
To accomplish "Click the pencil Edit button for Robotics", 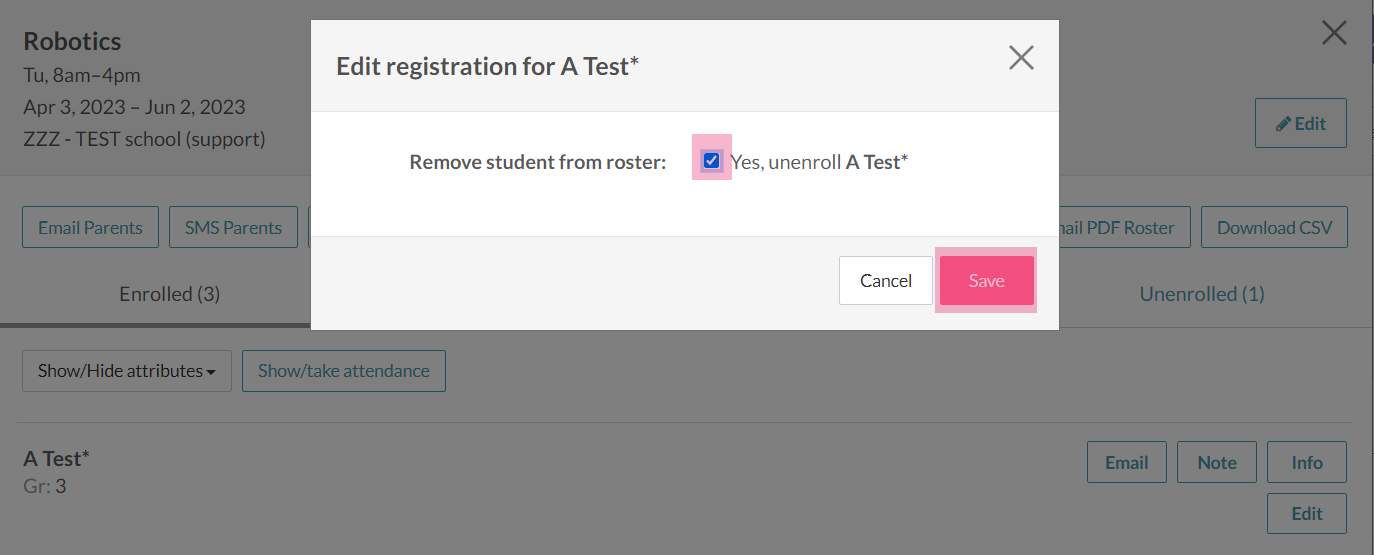I will click(x=1300, y=124).
